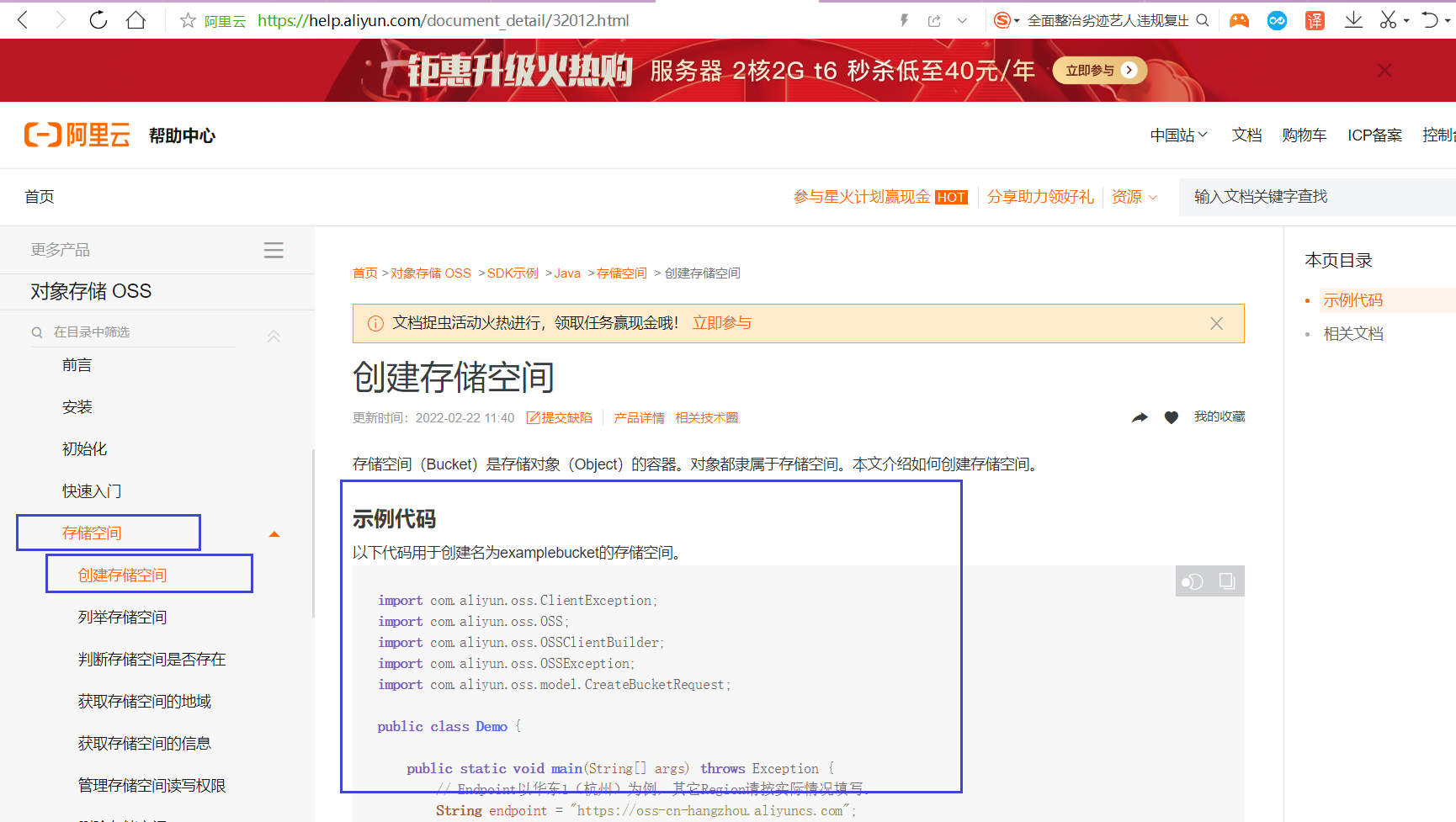Click the 输入文档关键字查找 search field
1456x822 pixels.
tap(1317, 196)
